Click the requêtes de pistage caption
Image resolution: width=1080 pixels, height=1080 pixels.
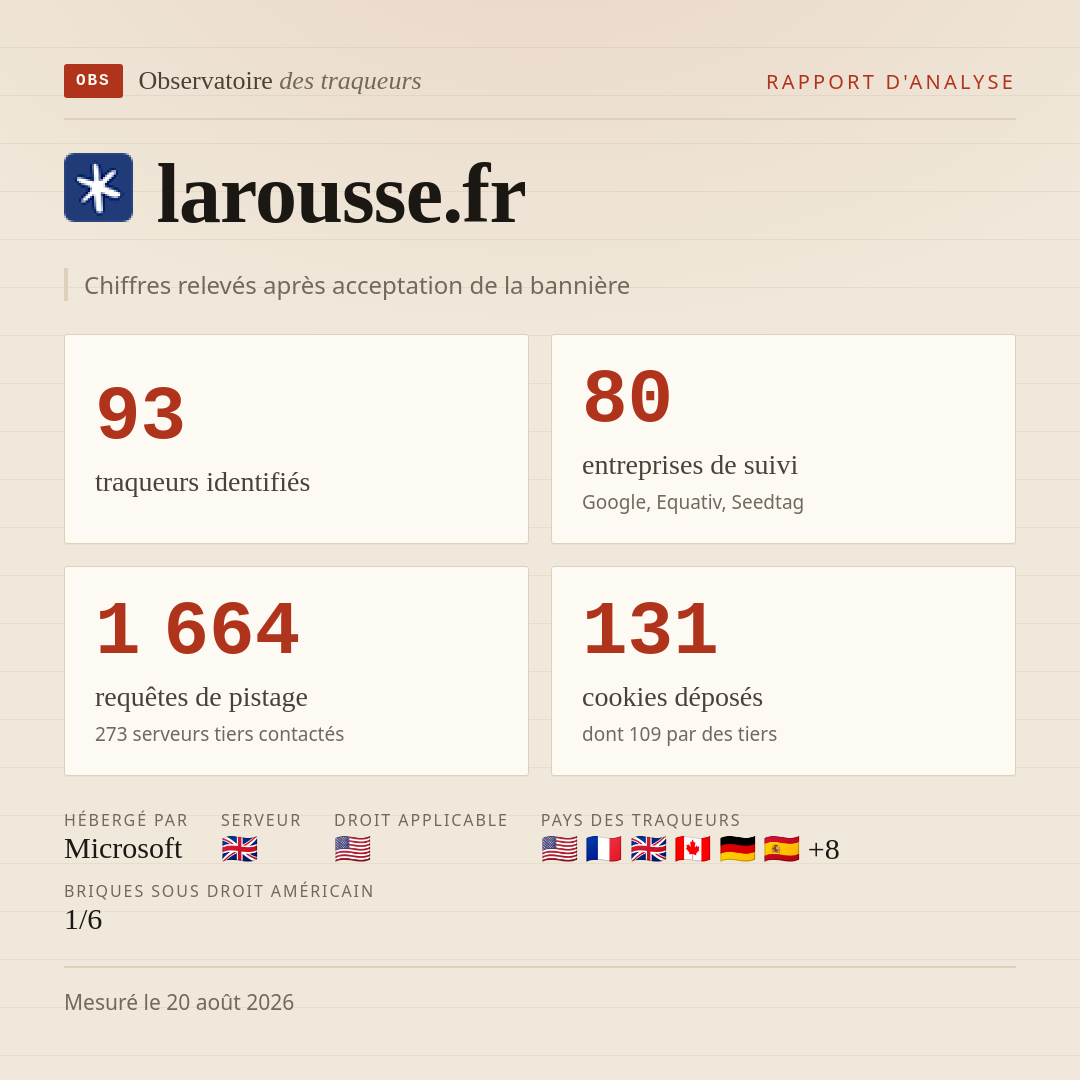[201, 698]
